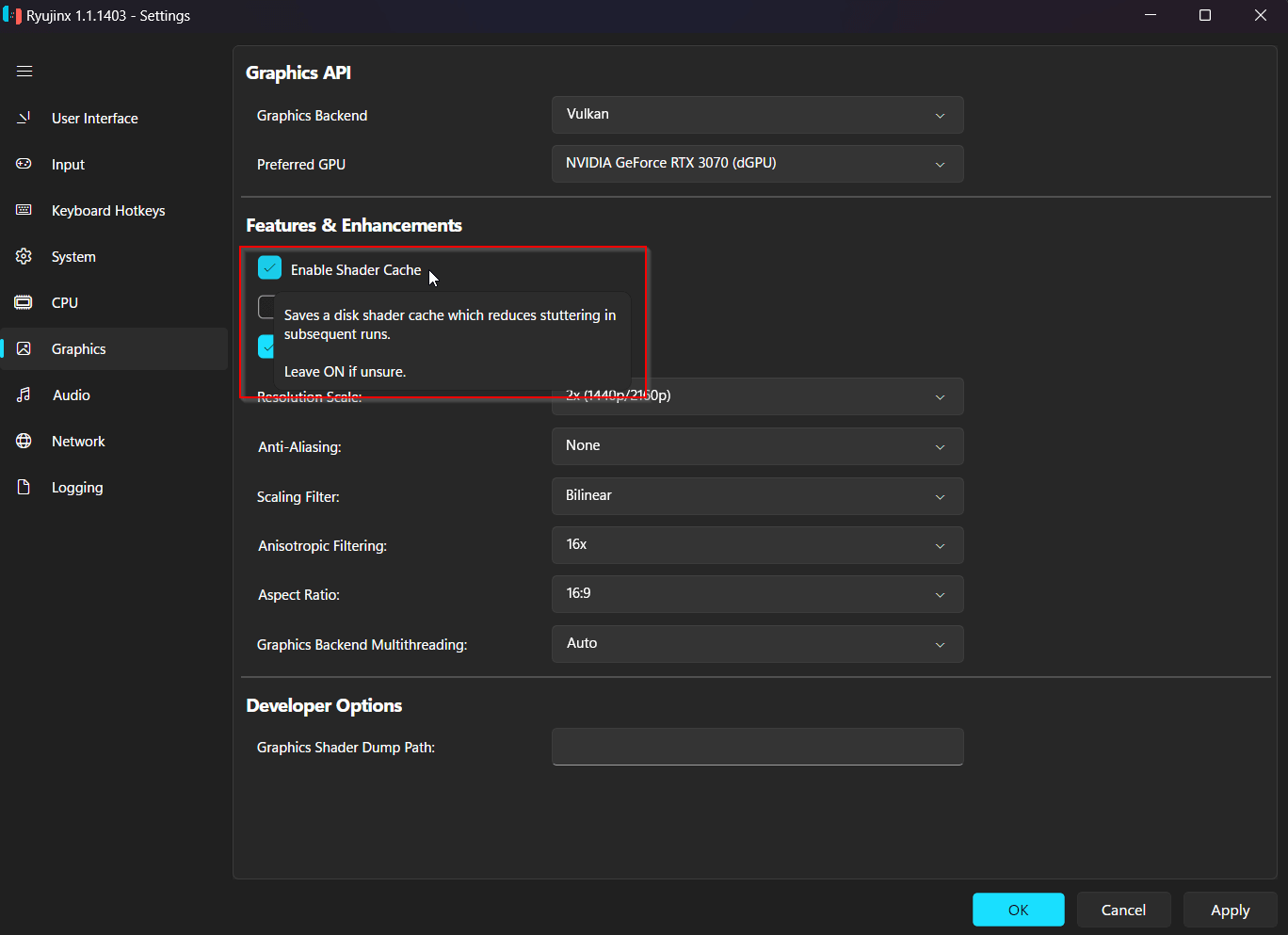This screenshot has width=1288, height=935.
Task: Click the "Anti-Aliasing:" label text
Action: (299, 447)
